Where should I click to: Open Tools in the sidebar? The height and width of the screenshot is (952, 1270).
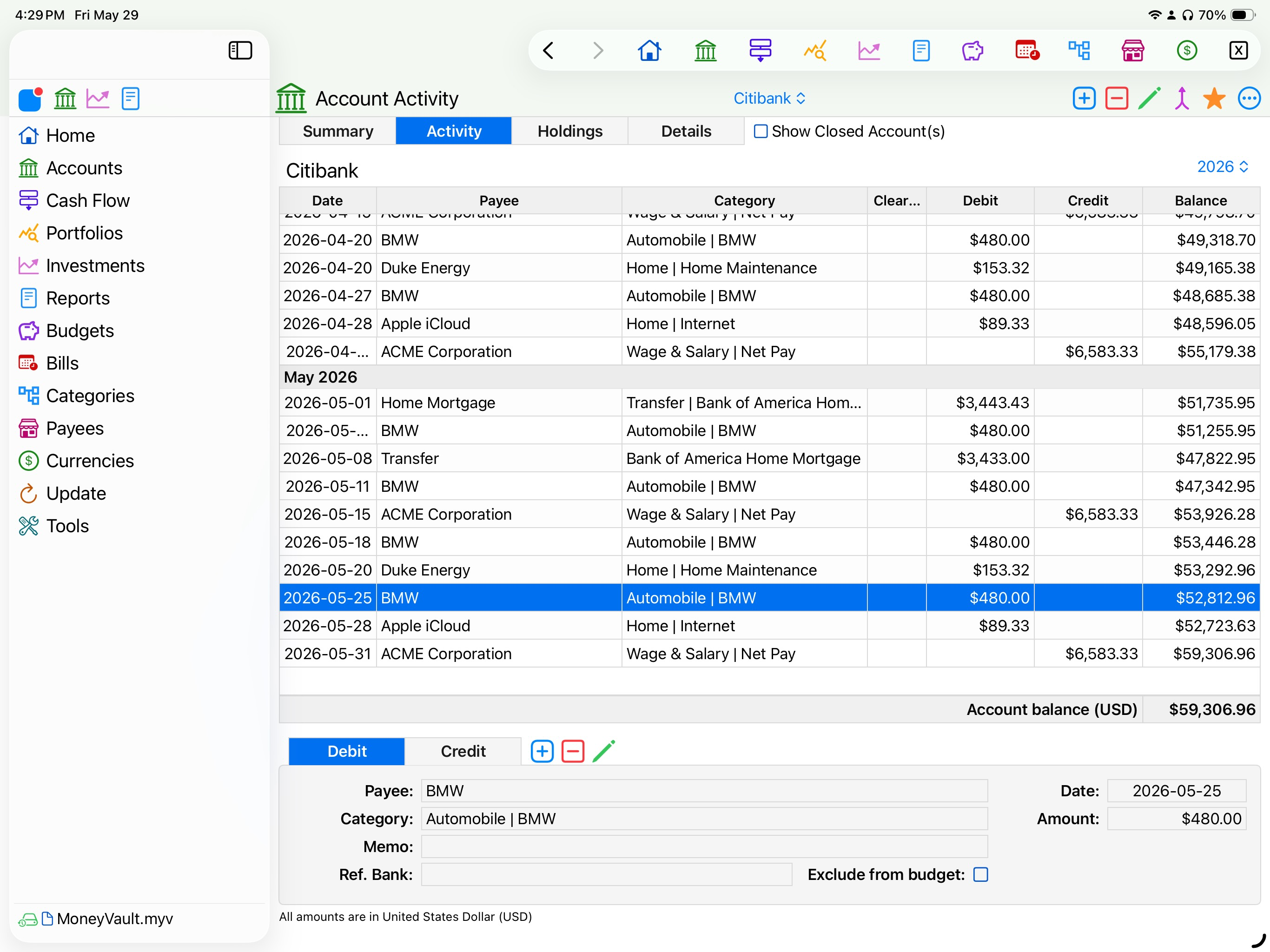click(x=53, y=526)
